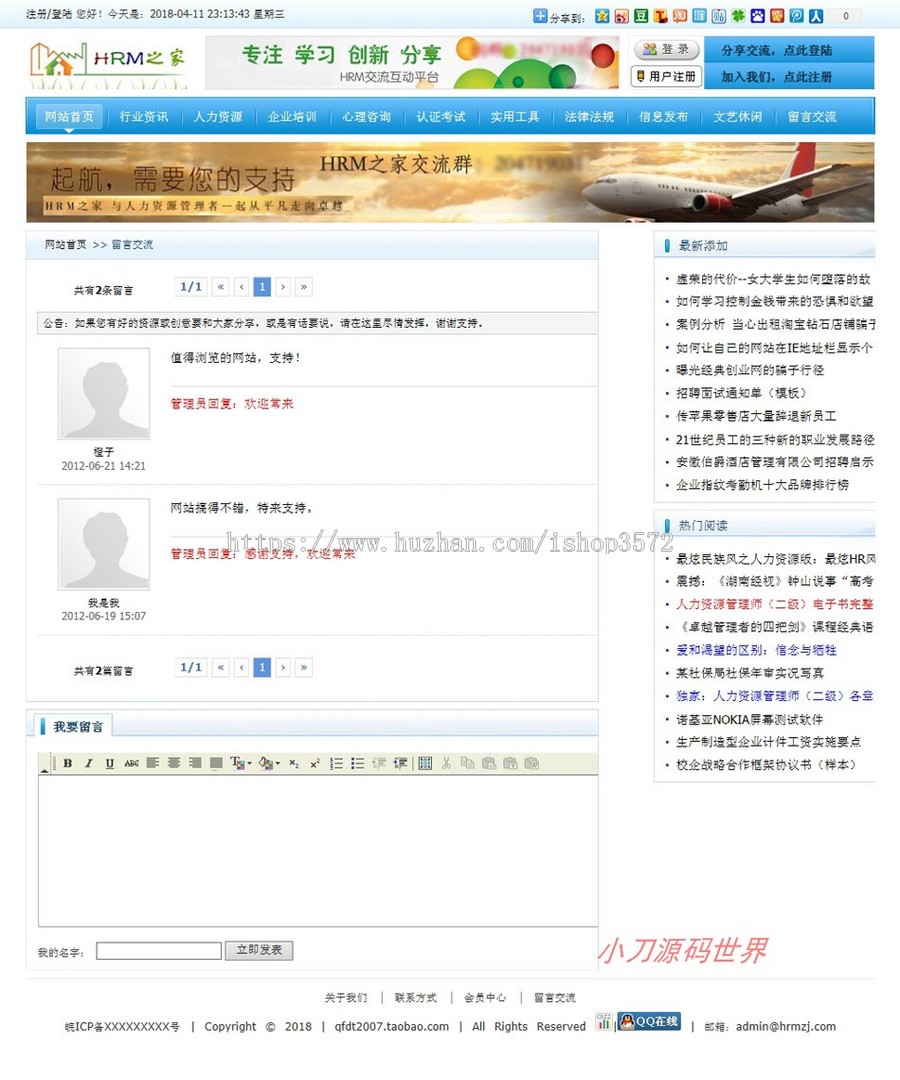Share the page to 豆瓣
The image size is (900, 1080).
click(x=639, y=15)
